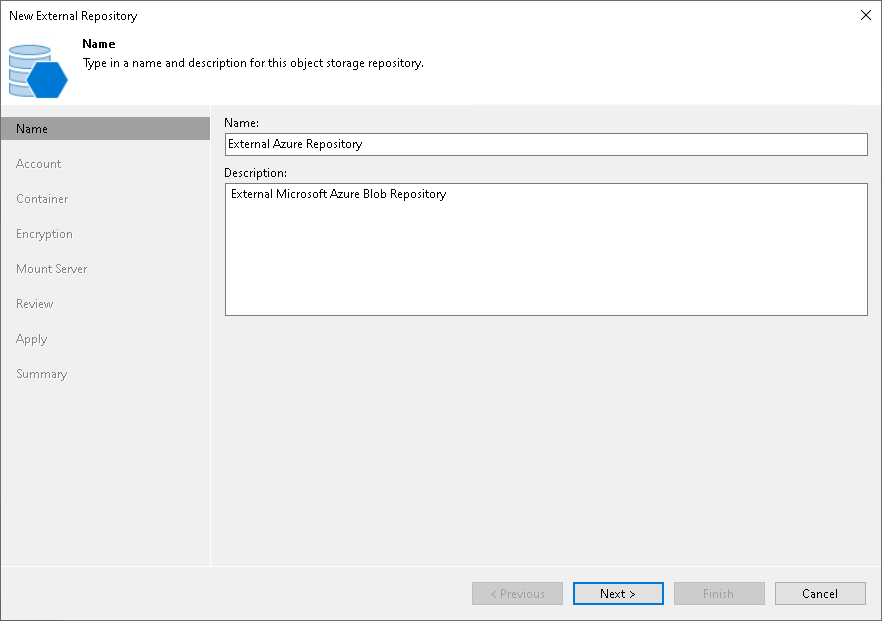Screen dimensions: 882x621
Task: Click the Next > button
Action: tap(618, 593)
